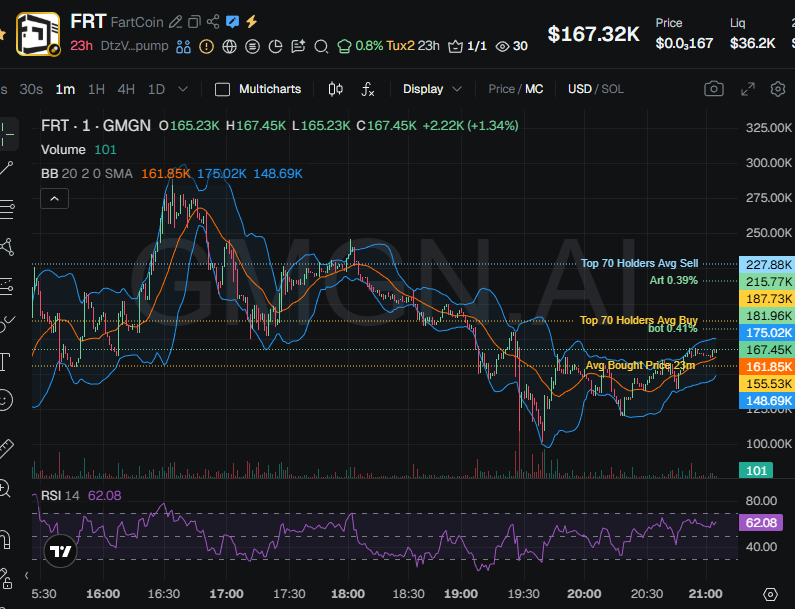Set currency to USD
Viewport: 795px width, 609px height.
click(580, 89)
